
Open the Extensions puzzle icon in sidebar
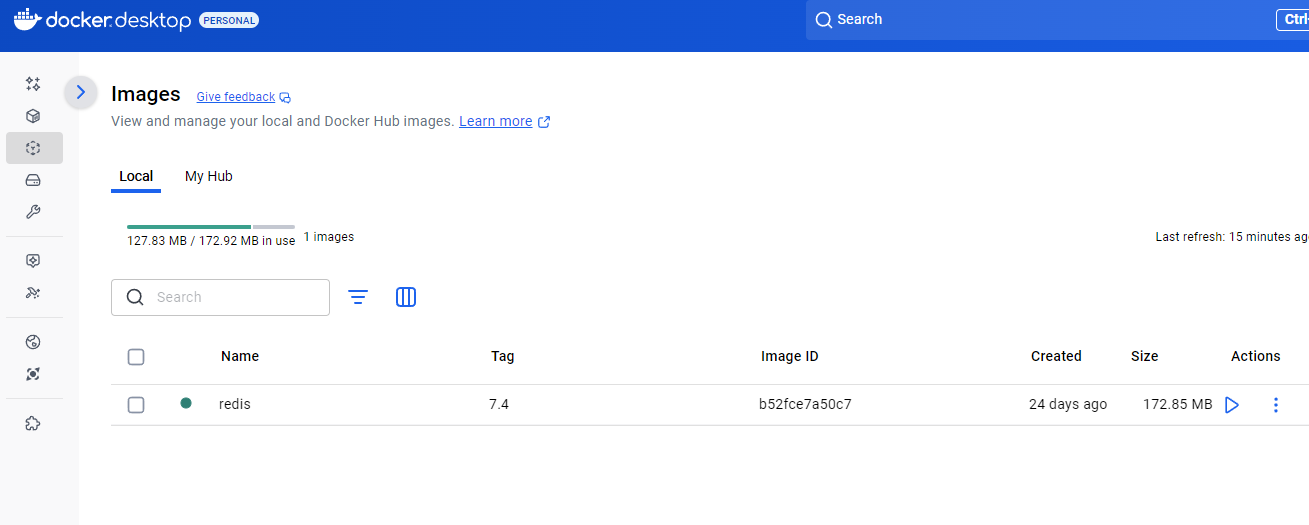33,423
